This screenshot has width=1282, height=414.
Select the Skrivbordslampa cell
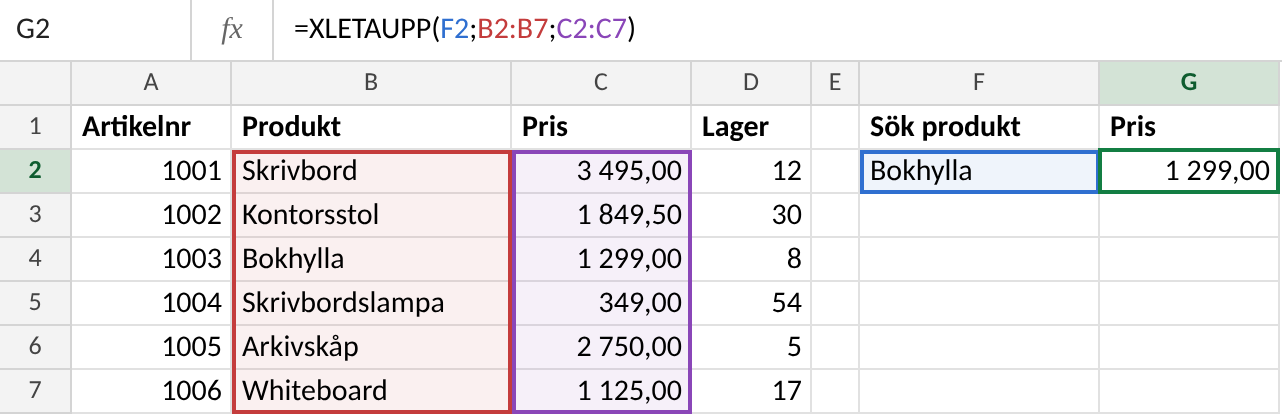(x=371, y=302)
